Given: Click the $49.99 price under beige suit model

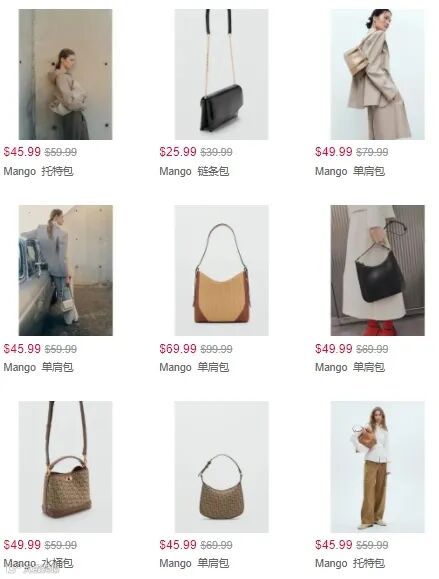Looking at the screenshot, I should (x=334, y=152).
